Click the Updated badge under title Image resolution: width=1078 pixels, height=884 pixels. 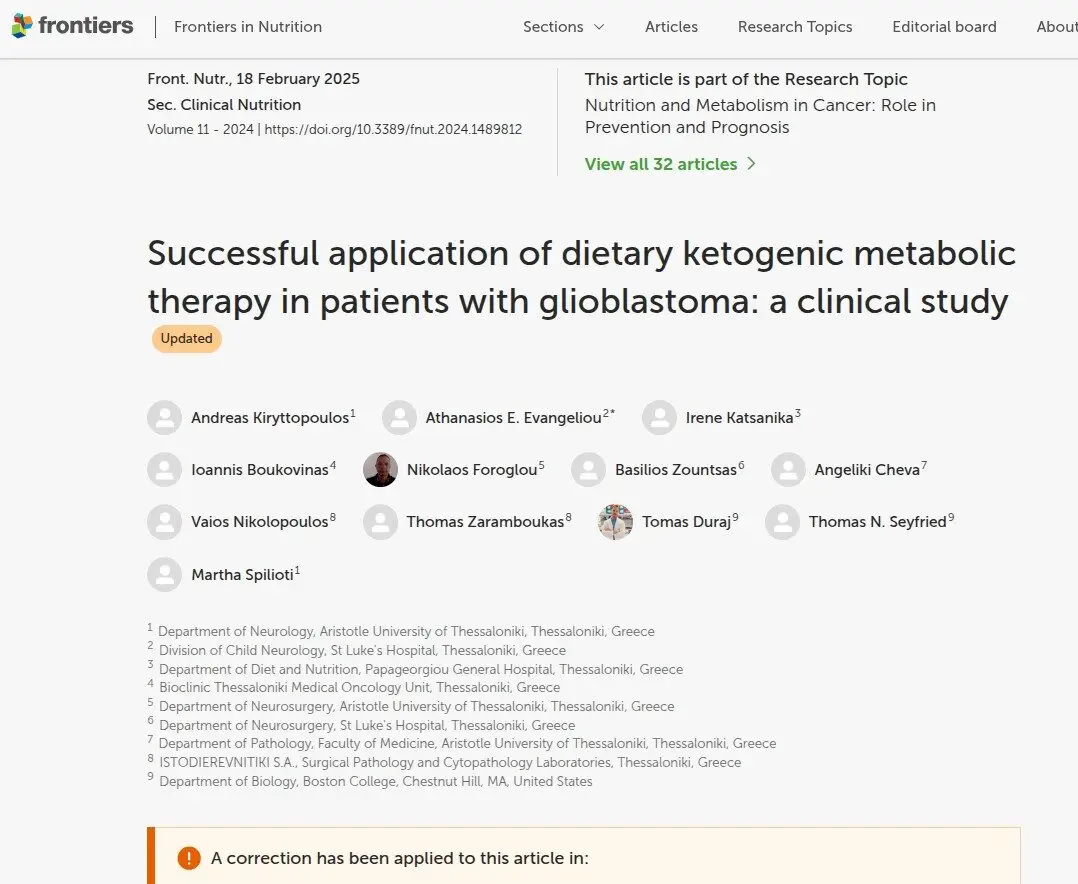pos(187,339)
